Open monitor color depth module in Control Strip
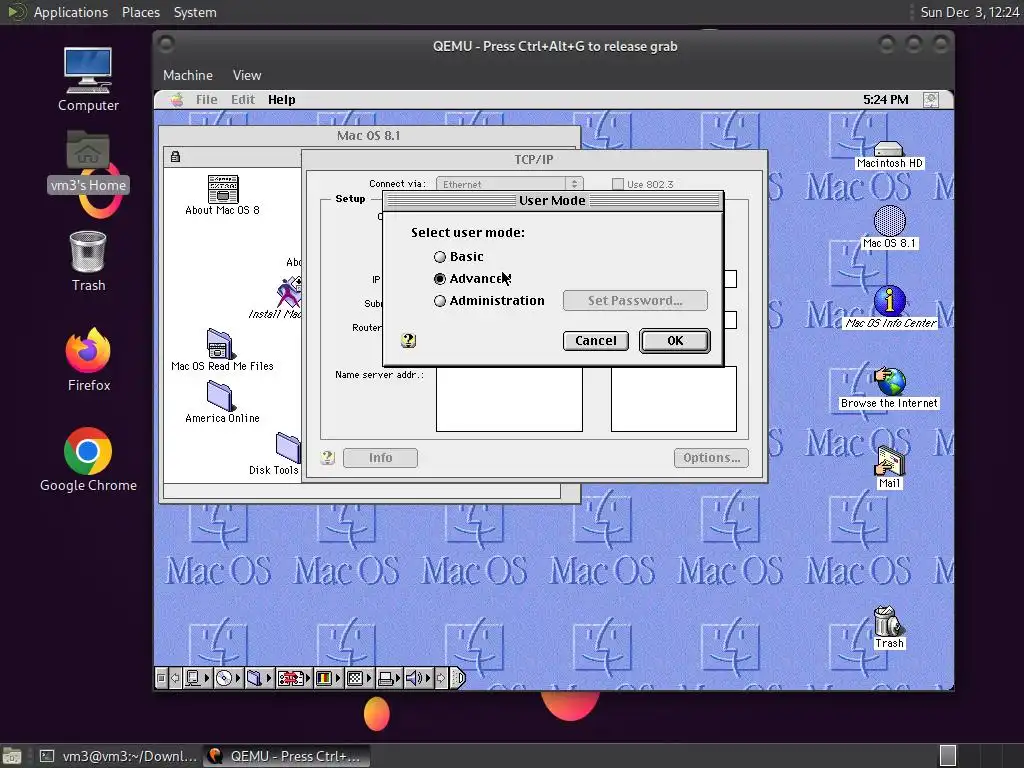Screen dimensions: 1024x768 pos(329,679)
